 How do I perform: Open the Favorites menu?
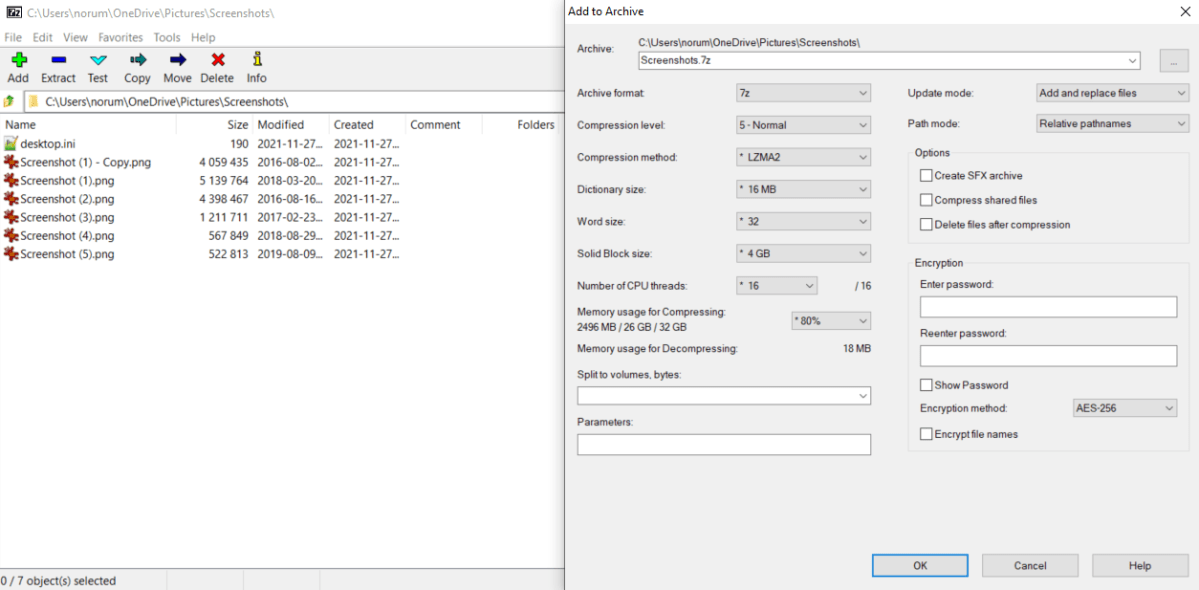tap(120, 37)
